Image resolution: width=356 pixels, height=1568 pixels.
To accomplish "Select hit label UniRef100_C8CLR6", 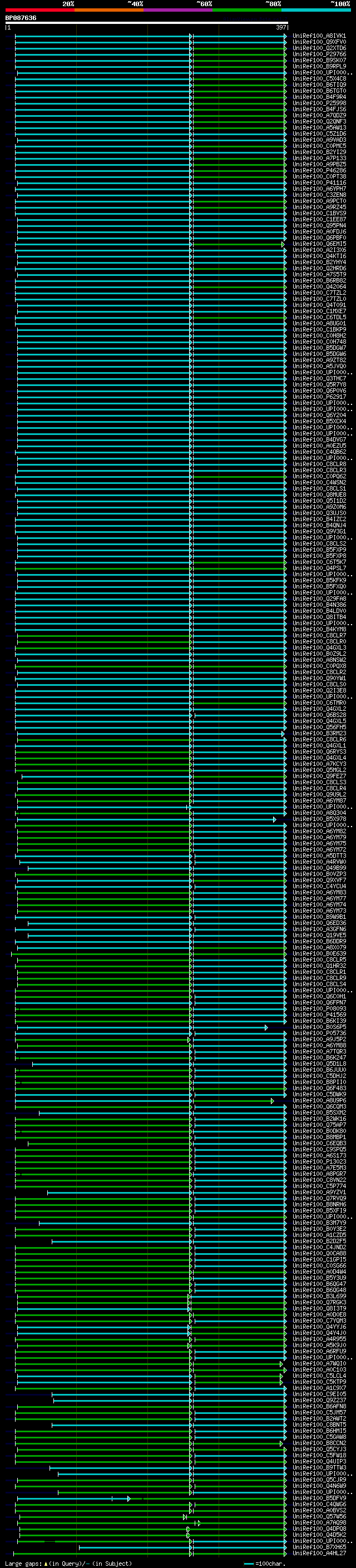I will (x=319, y=740).
